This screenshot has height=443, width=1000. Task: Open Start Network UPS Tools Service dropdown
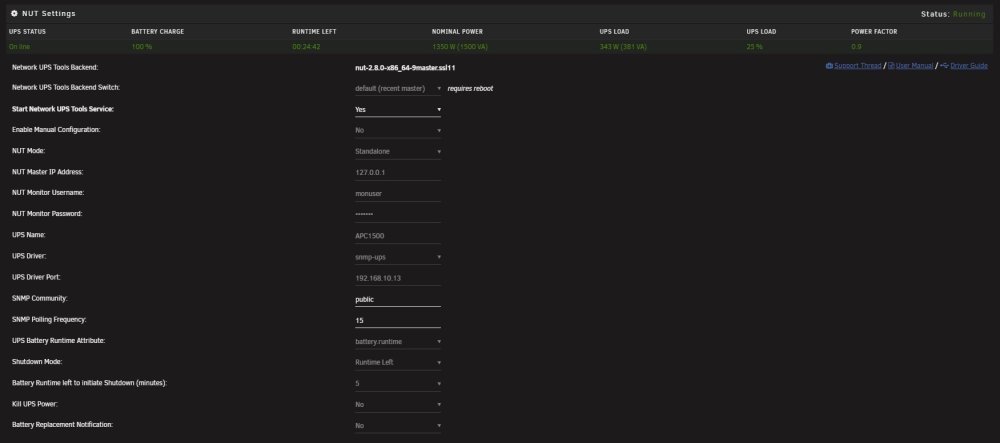click(398, 110)
